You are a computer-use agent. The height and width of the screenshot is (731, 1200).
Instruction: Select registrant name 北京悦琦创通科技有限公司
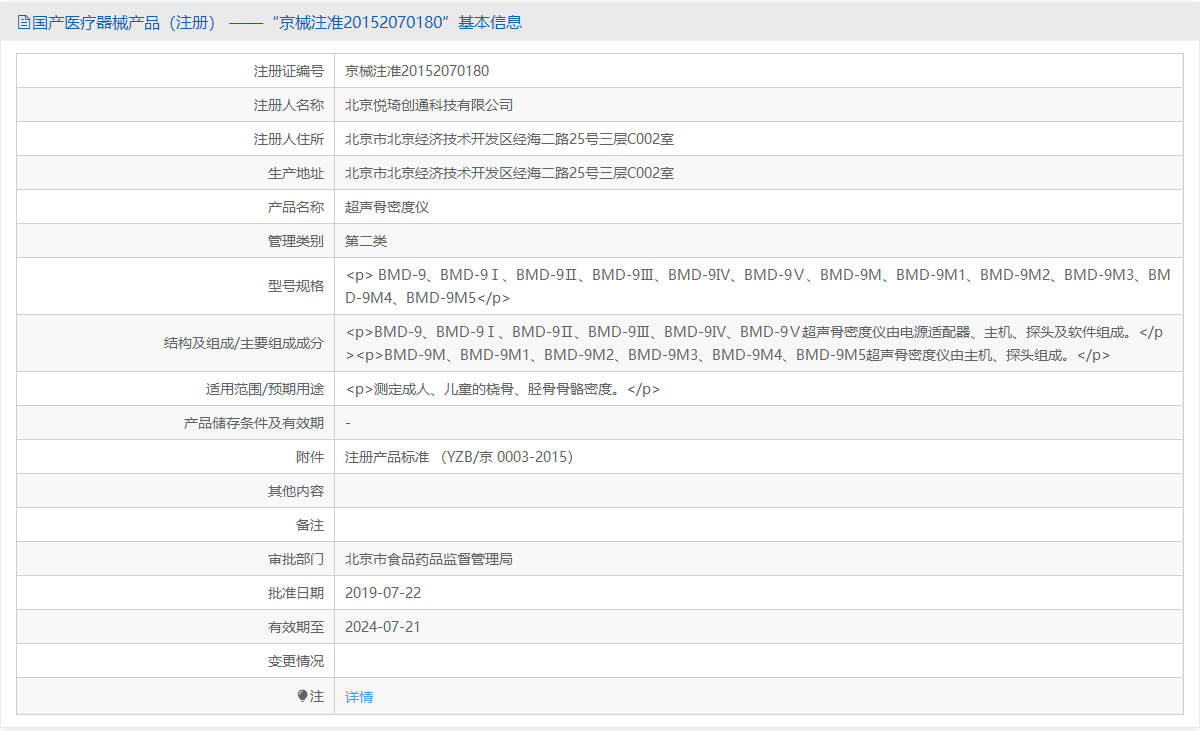coord(429,105)
